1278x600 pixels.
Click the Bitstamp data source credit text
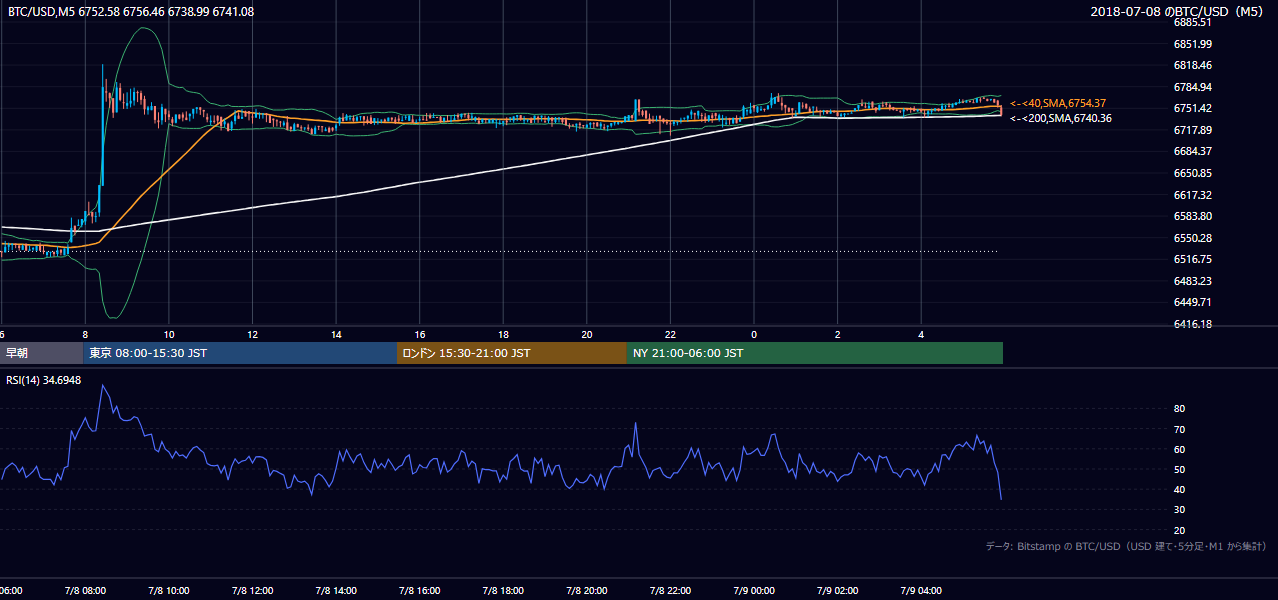[1126, 546]
